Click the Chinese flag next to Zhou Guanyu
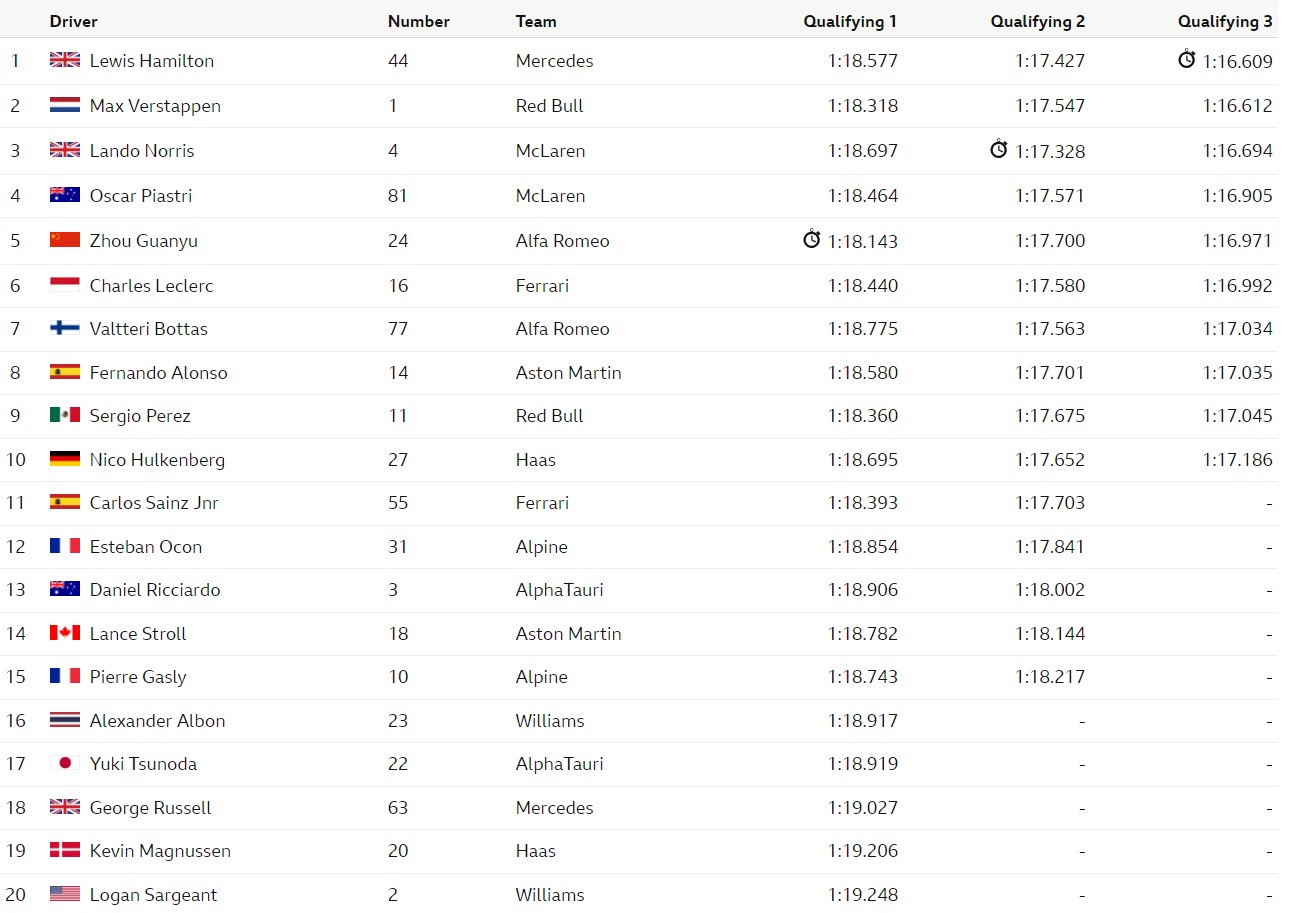1290x913 pixels. pyautogui.click(x=65, y=240)
